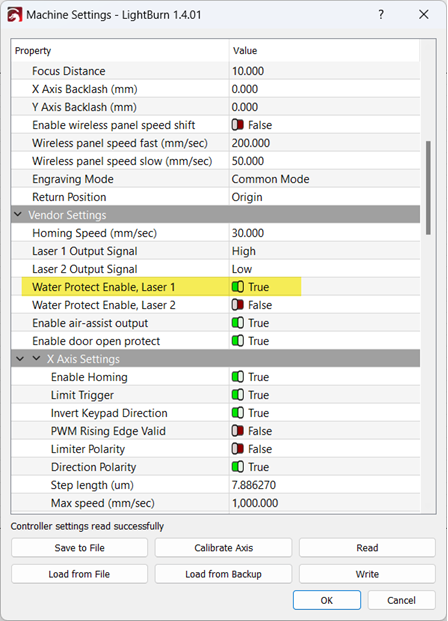Toggle Water Protect Enable, Laser 1 switch
The width and height of the screenshot is (448, 621).
click(238, 287)
